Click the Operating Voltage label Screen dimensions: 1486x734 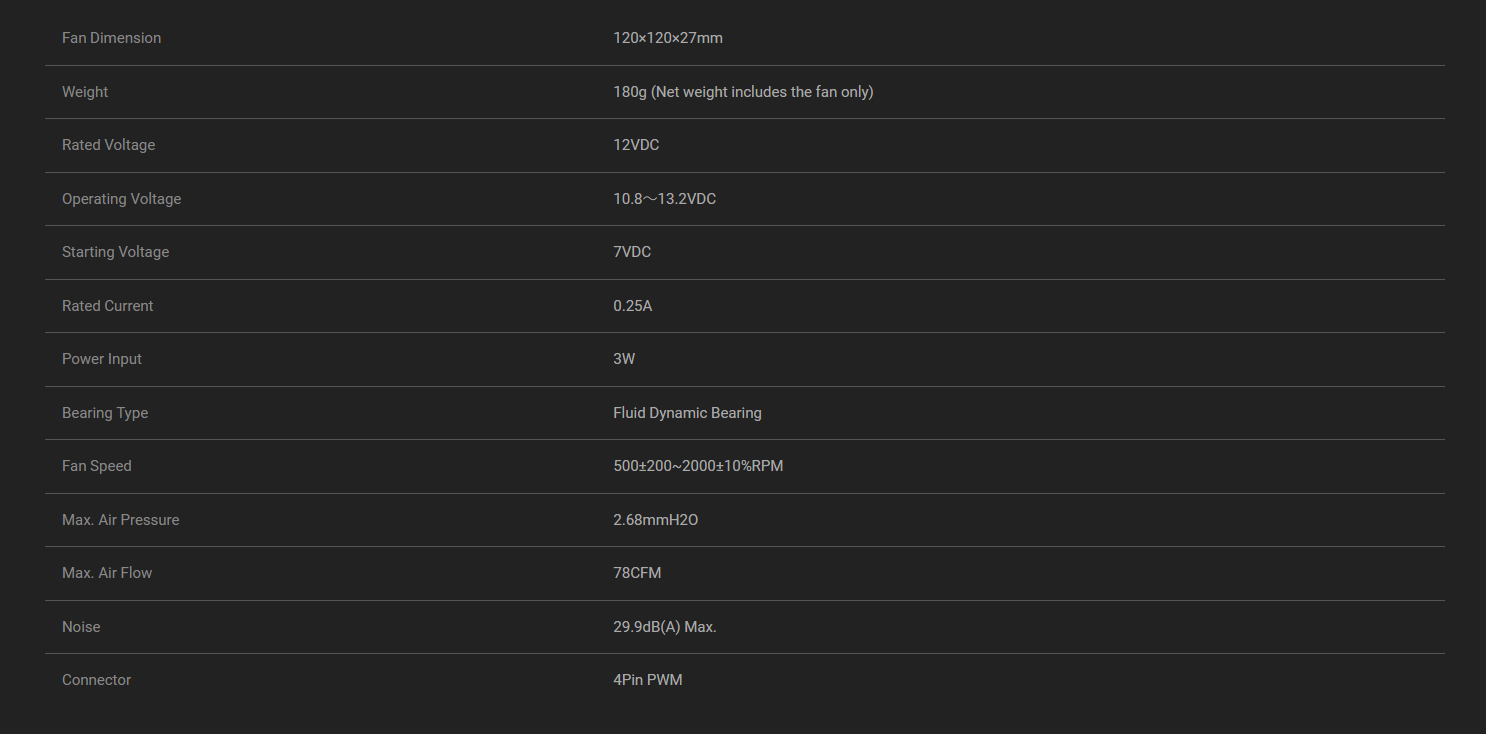[x=121, y=199]
